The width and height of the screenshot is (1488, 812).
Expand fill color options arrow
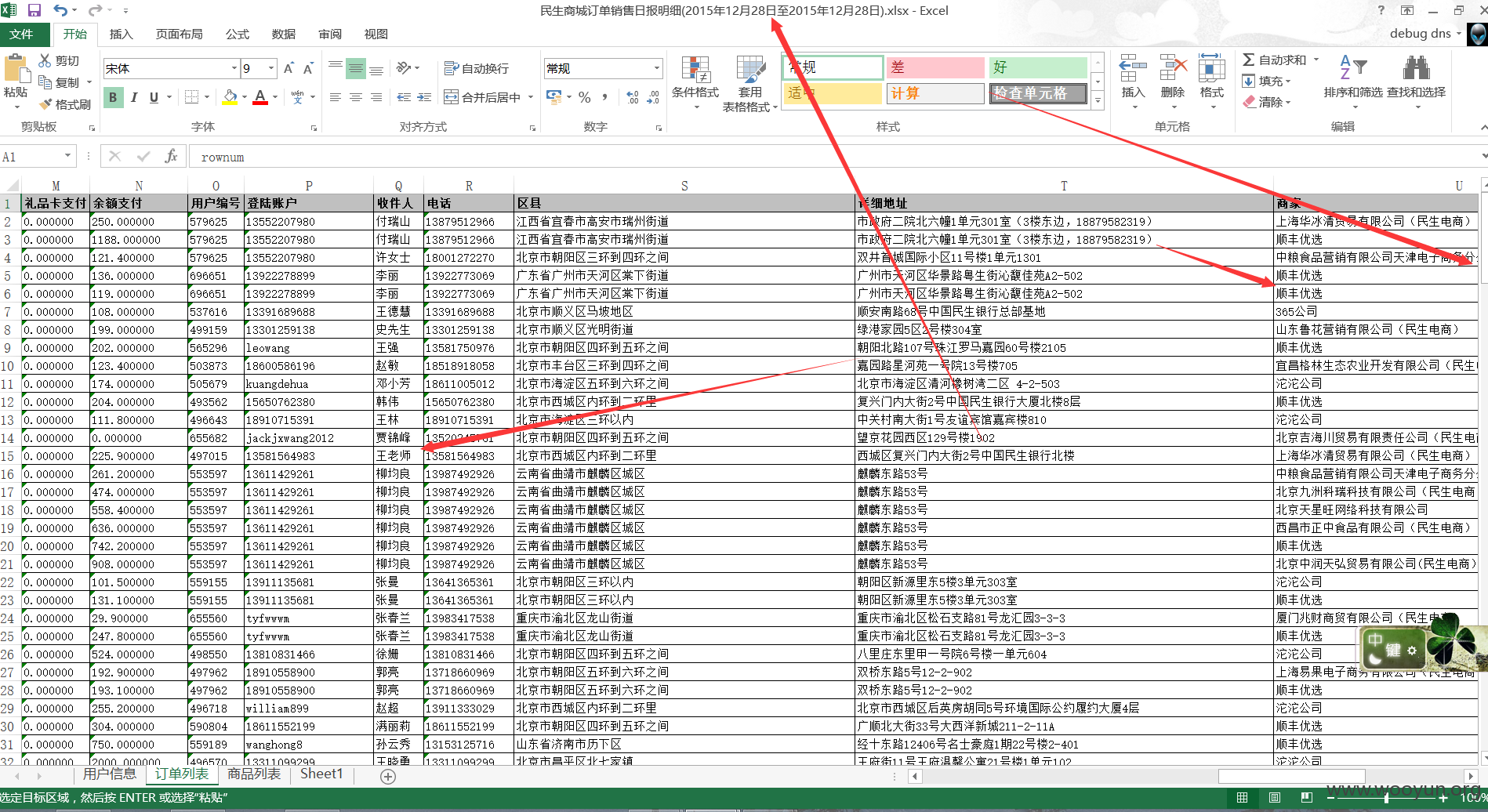coord(245,97)
